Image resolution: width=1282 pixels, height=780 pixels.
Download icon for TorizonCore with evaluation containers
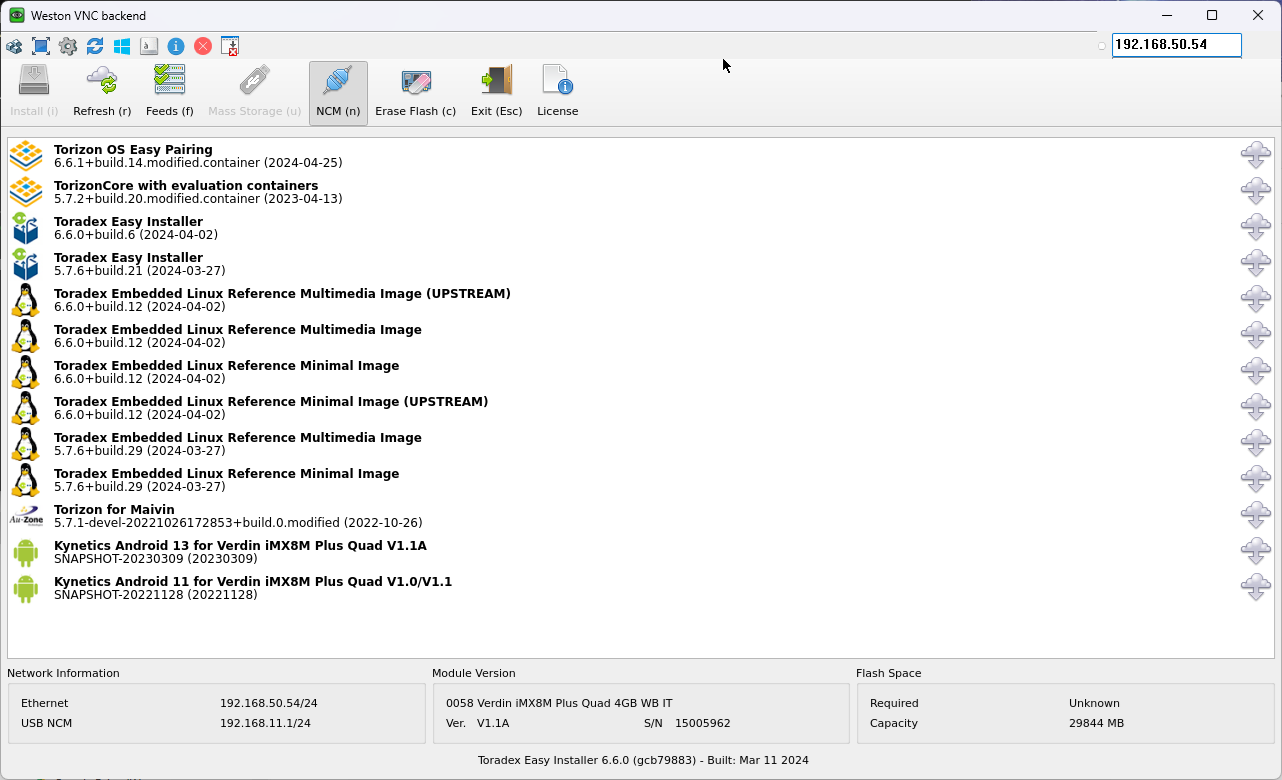[x=1256, y=191]
